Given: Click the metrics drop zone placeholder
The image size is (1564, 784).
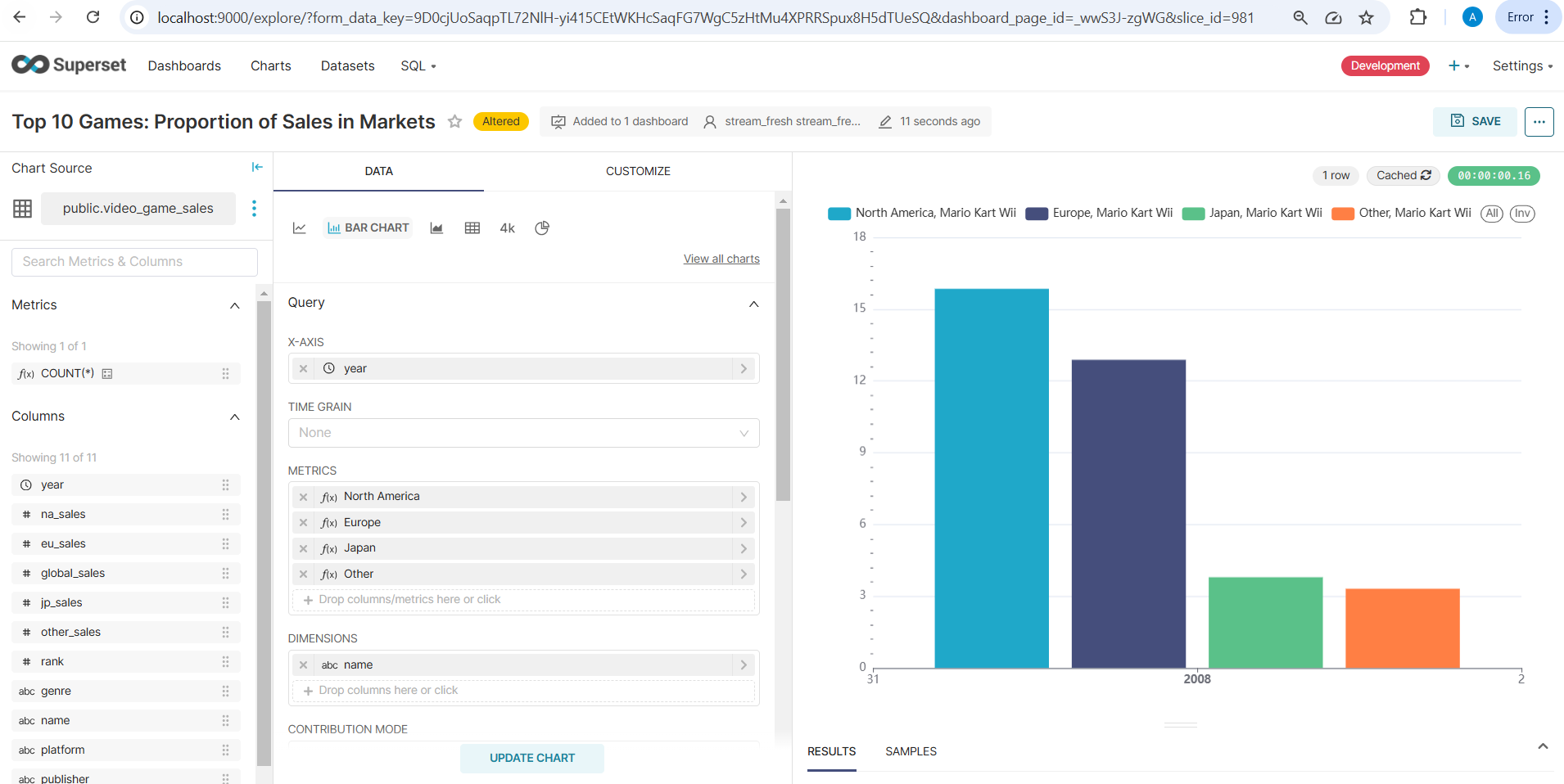Looking at the screenshot, I should tap(523, 600).
